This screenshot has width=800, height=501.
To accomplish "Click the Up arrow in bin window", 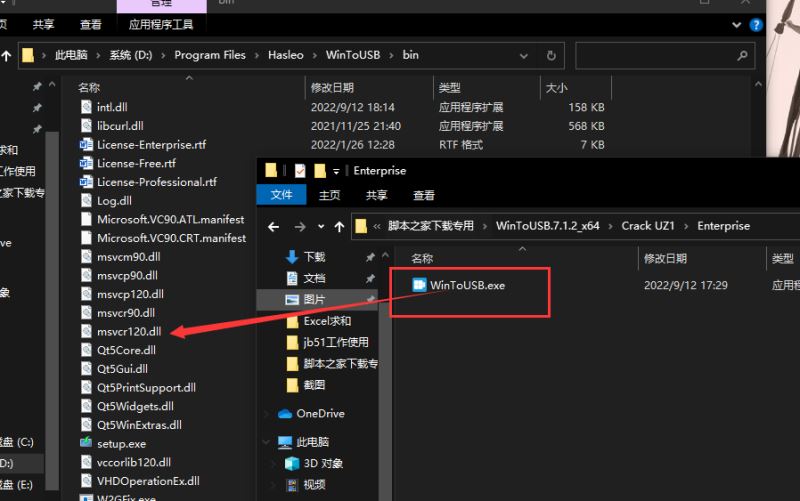I will point(6,56).
